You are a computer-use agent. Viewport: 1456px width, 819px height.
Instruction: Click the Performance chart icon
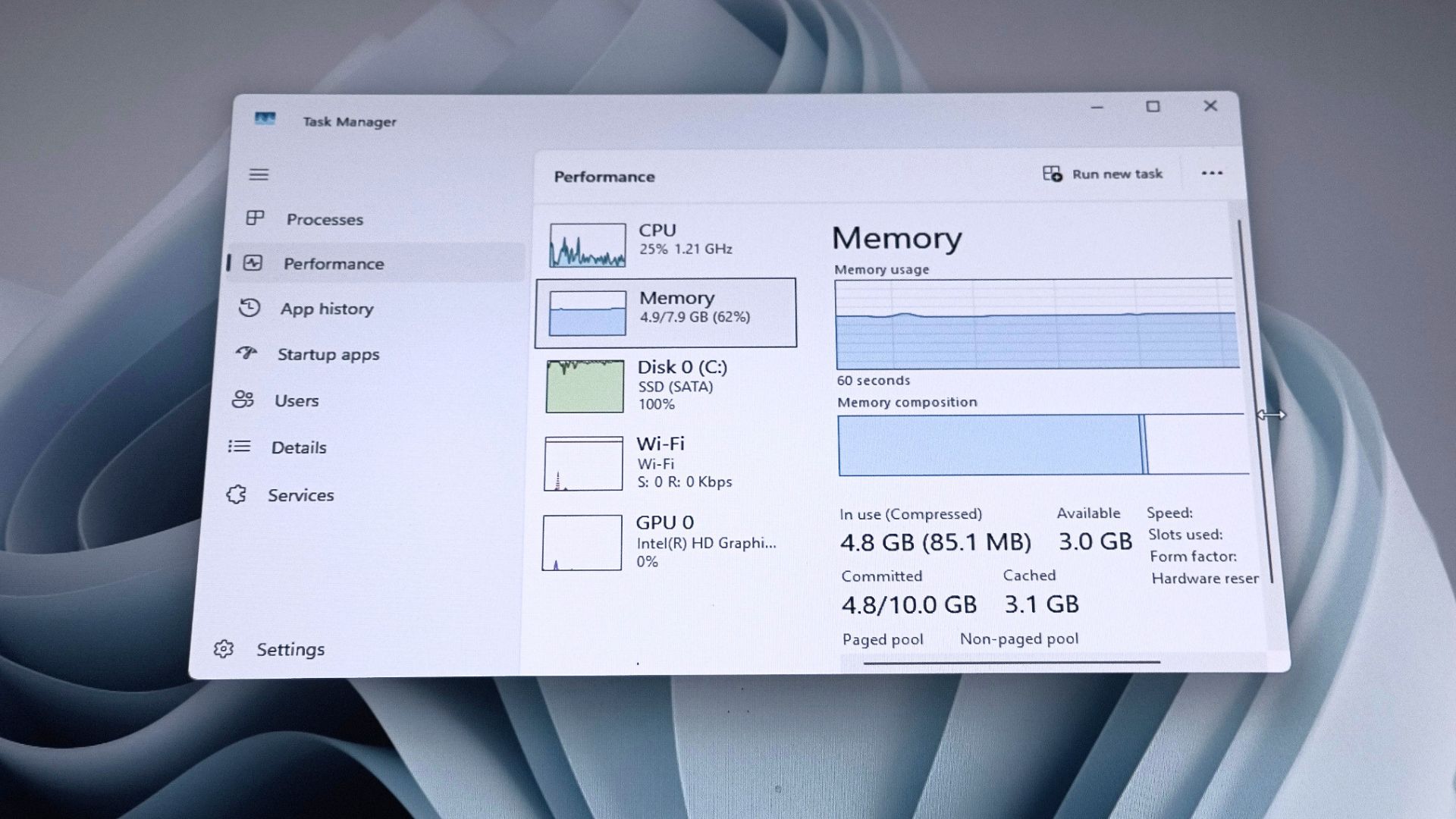point(253,263)
